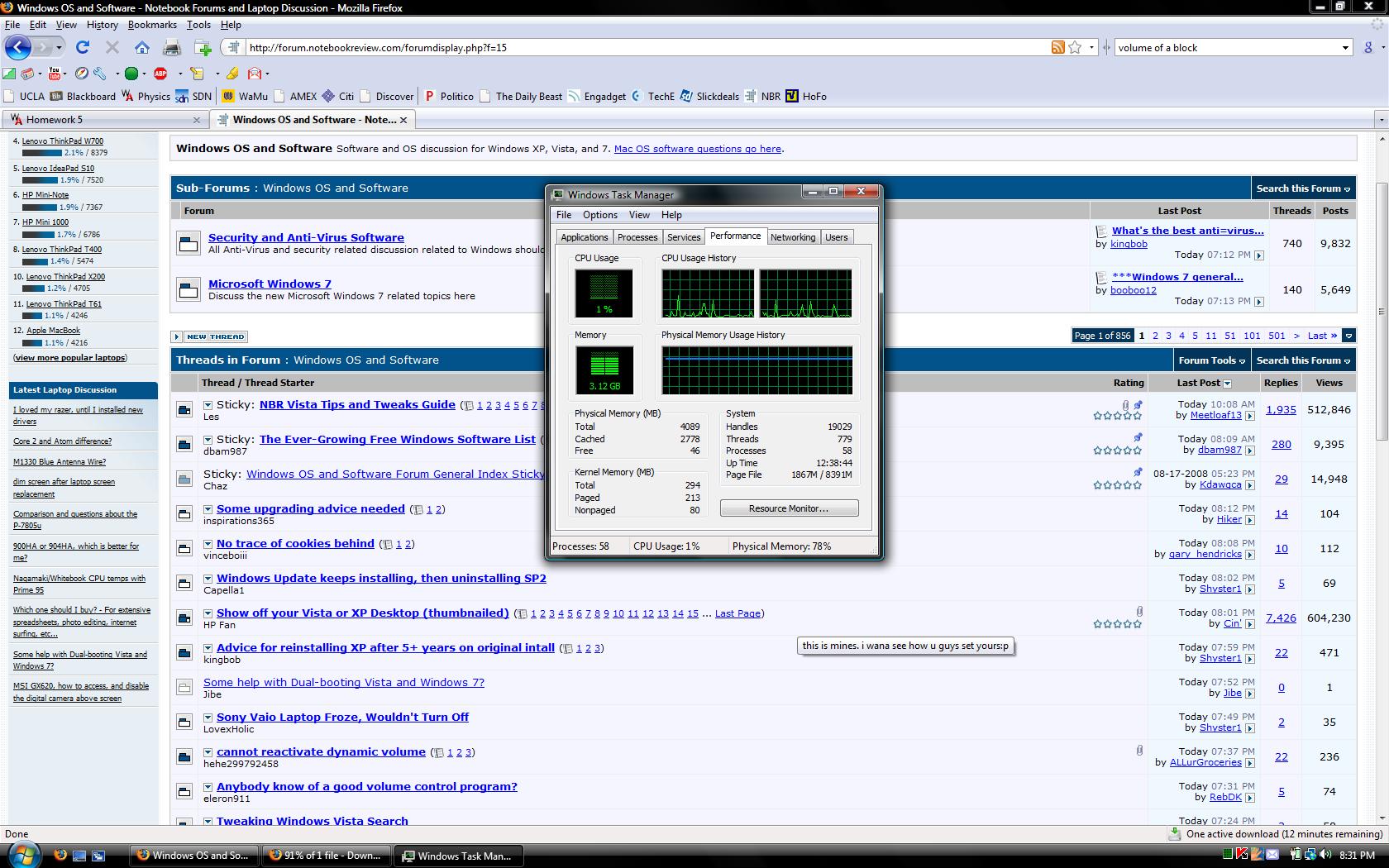Switch to the Homework 5 browser tab
Viewport: 1389px width, 868px height.
point(103,120)
